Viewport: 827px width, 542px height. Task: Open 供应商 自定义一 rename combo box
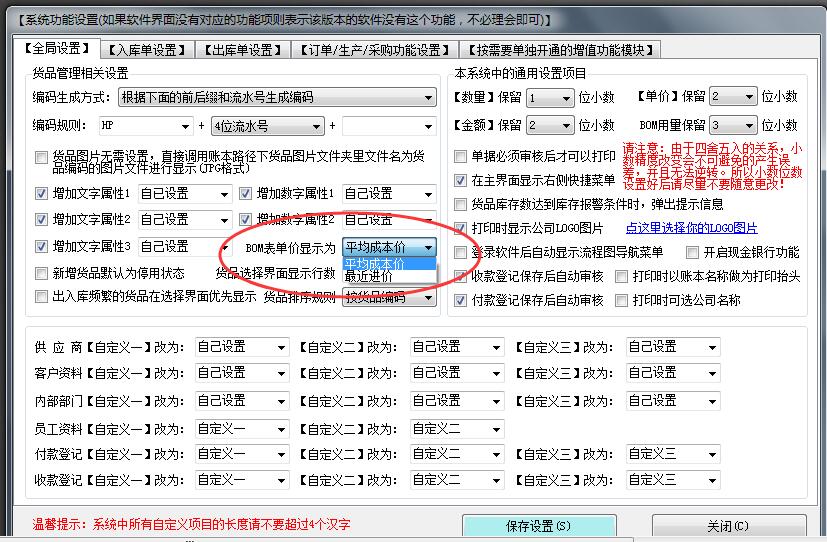[x=280, y=347]
